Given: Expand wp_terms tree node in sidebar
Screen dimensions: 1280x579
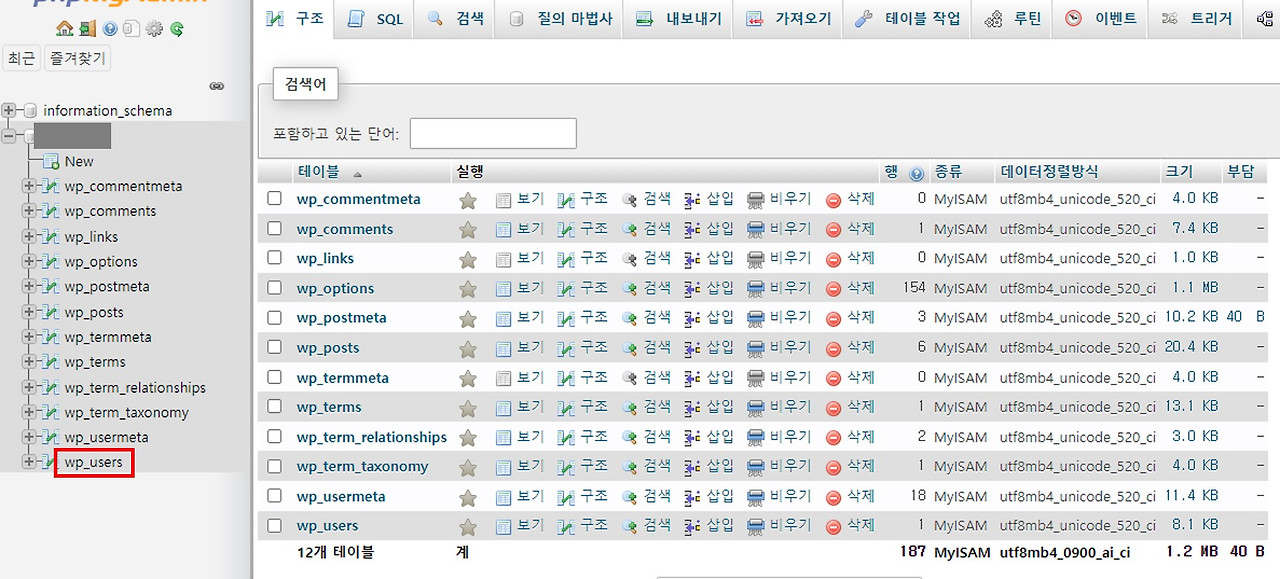Looking at the screenshot, I should (29, 362).
